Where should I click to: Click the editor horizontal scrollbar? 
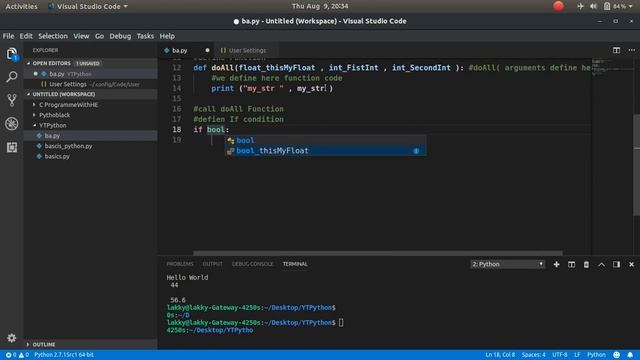378,253
